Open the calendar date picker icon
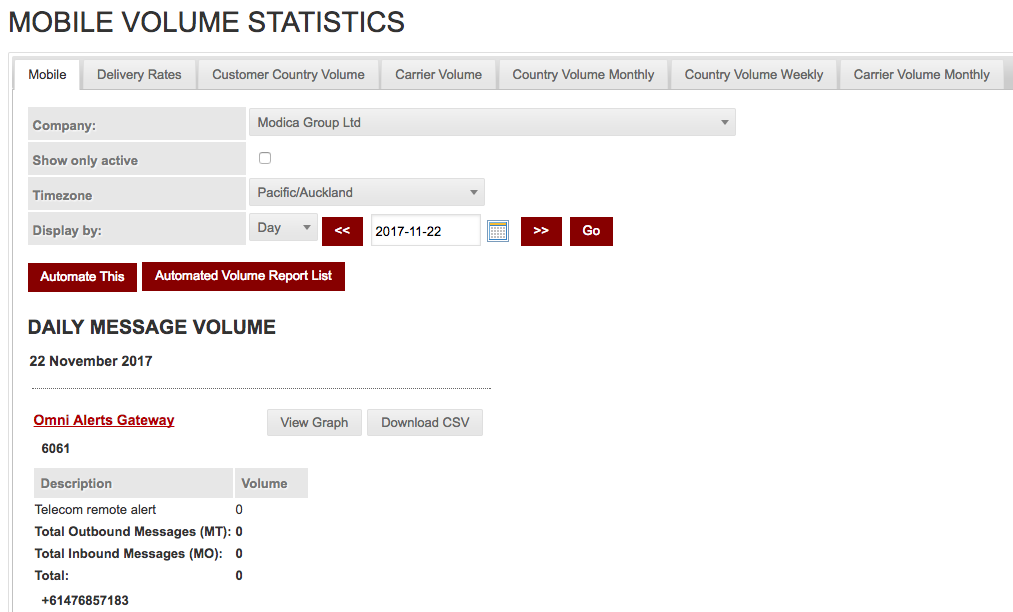The width and height of the screenshot is (1013, 612). [x=498, y=231]
